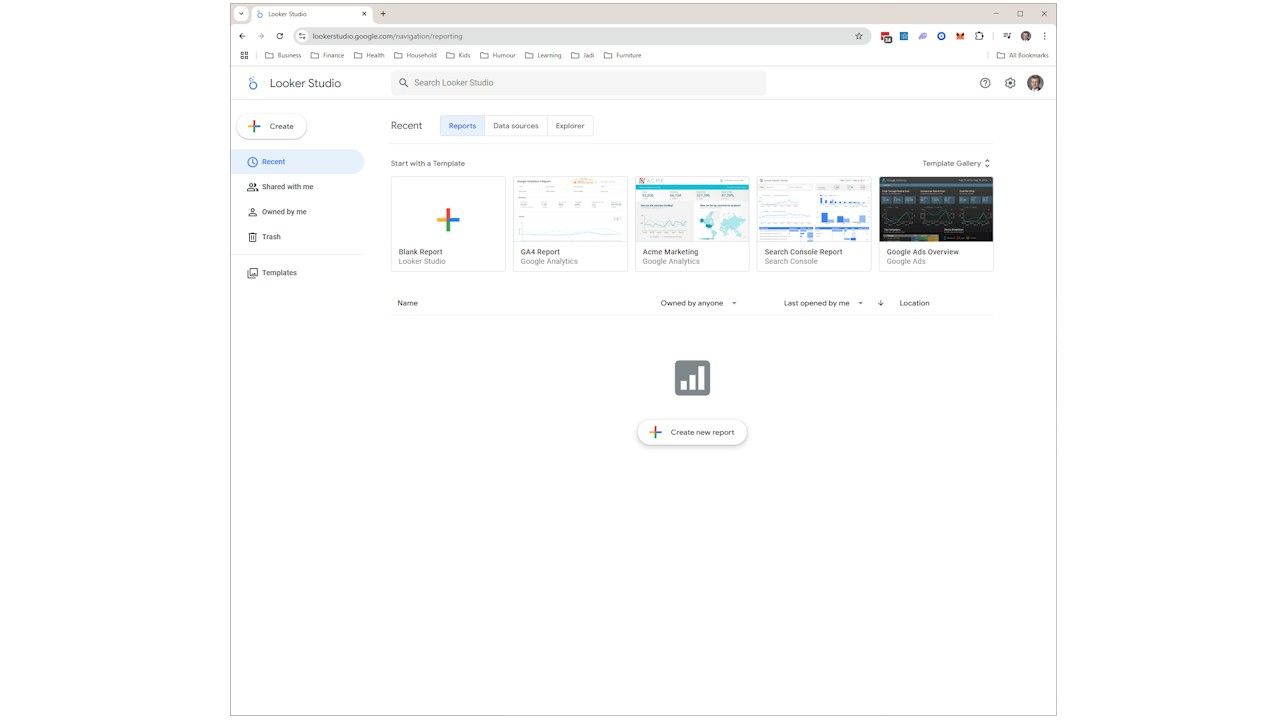Open the Furniture bookmarks folder

tap(622, 55)
